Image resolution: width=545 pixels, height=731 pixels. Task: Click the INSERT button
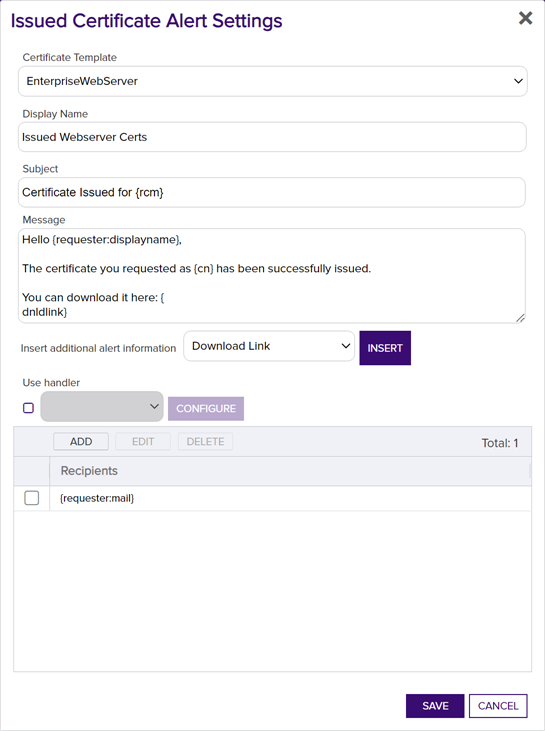(385, 348)
